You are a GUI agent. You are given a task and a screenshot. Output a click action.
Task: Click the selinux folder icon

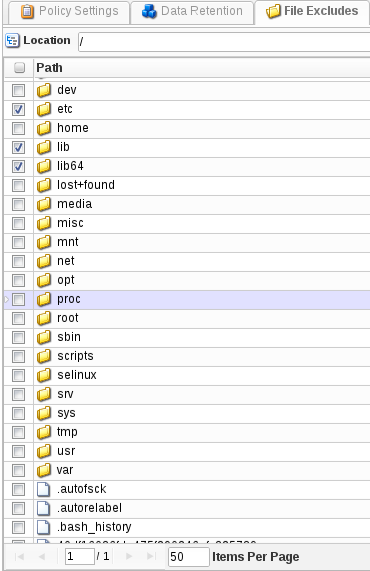(44, 375)
